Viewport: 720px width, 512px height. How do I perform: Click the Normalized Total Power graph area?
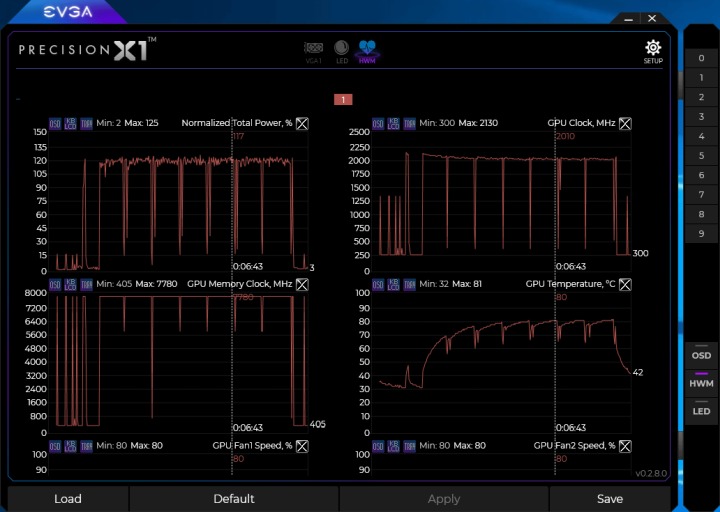tap(178, 201)
